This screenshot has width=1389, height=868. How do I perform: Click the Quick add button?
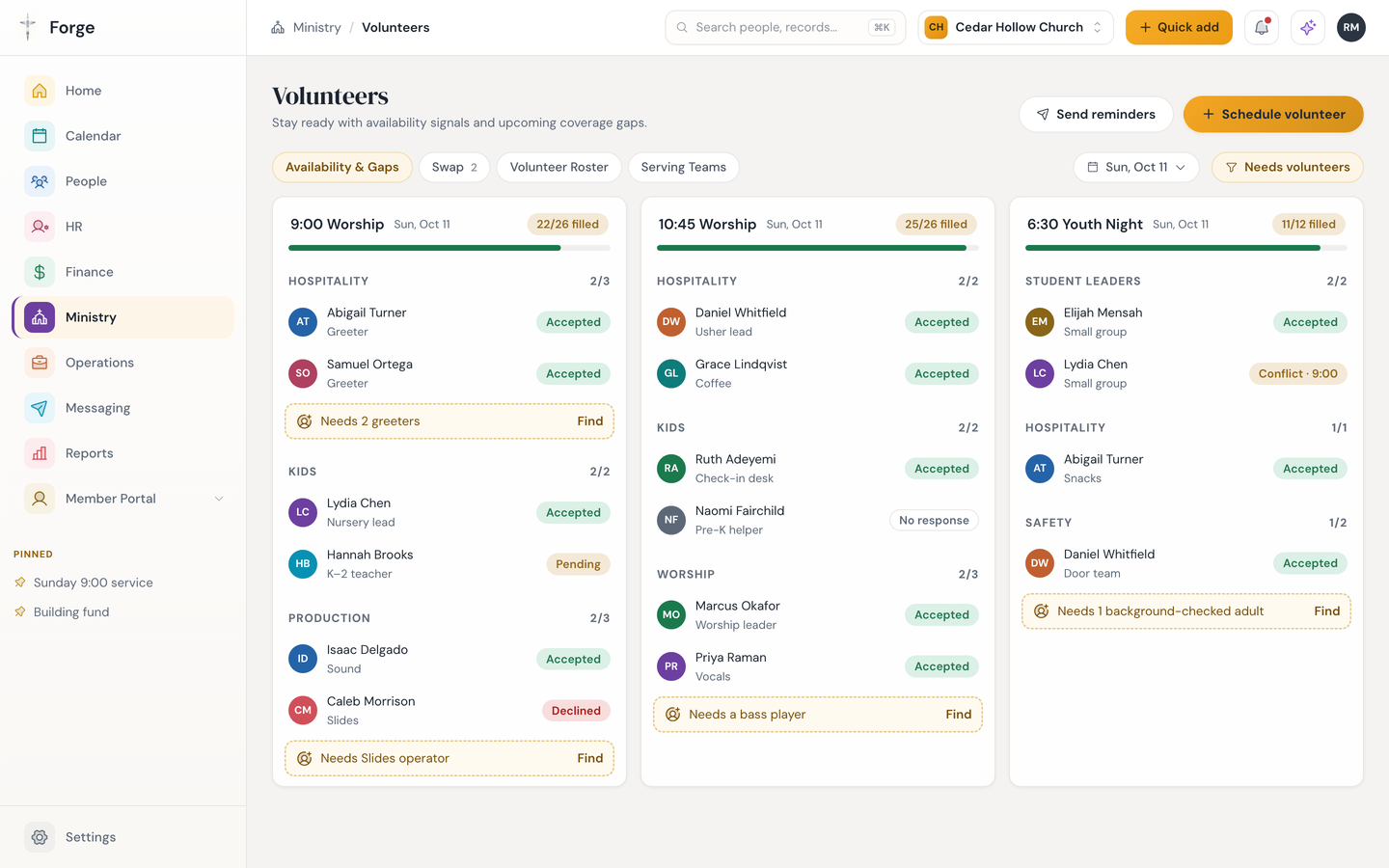[1179, 27]
